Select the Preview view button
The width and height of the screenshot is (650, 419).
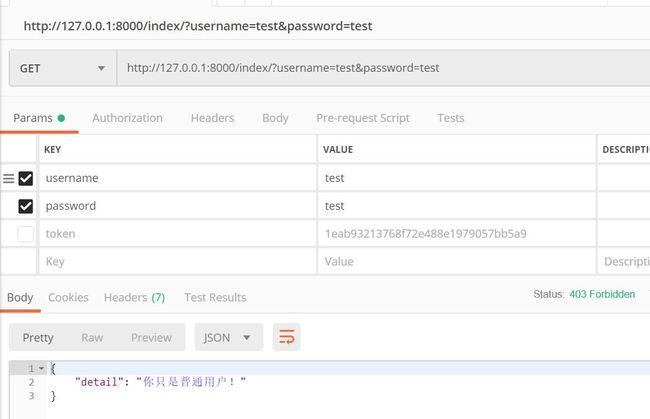(151, 337)
